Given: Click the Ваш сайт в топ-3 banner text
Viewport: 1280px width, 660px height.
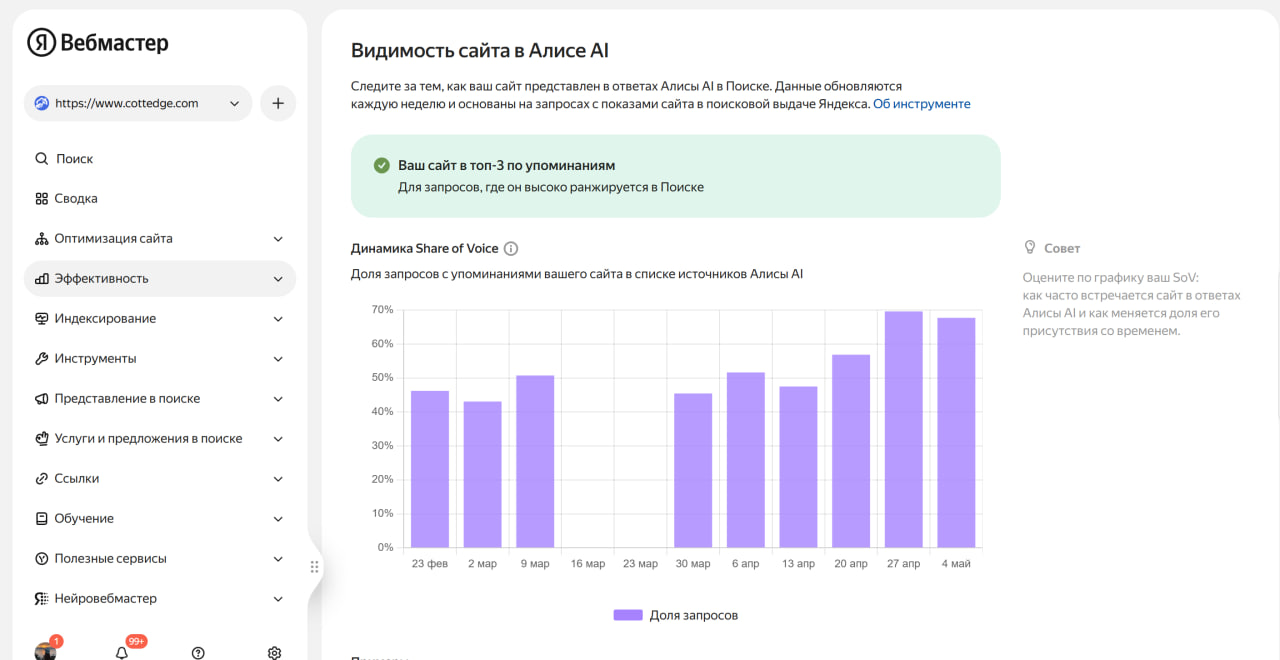Looking at the screenshot, I should [x=507, y=165].
